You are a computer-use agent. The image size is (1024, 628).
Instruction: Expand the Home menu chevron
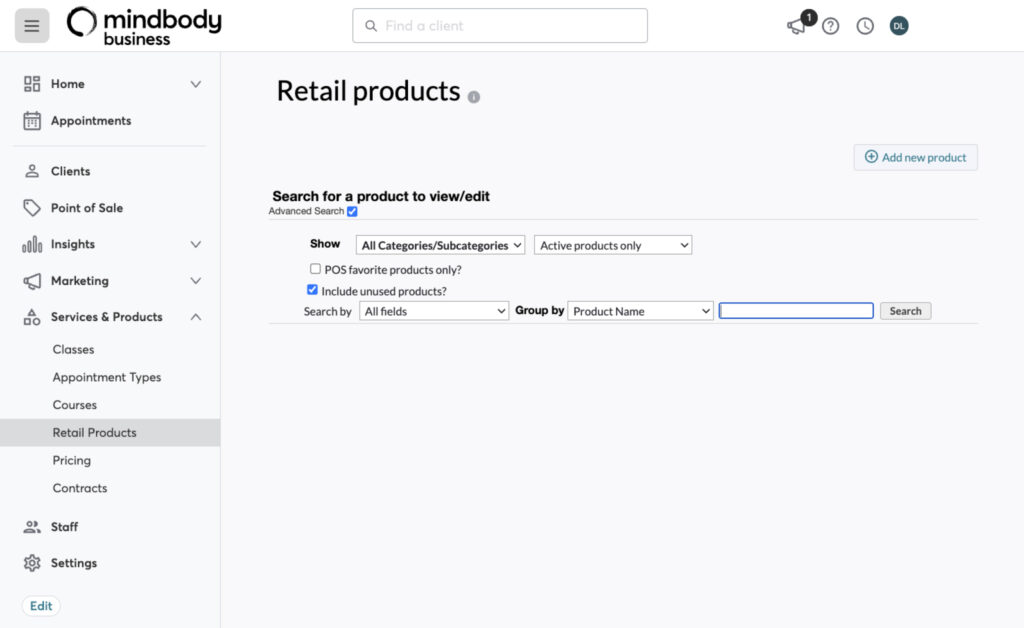pyautogui.click(x=195, y=84)
